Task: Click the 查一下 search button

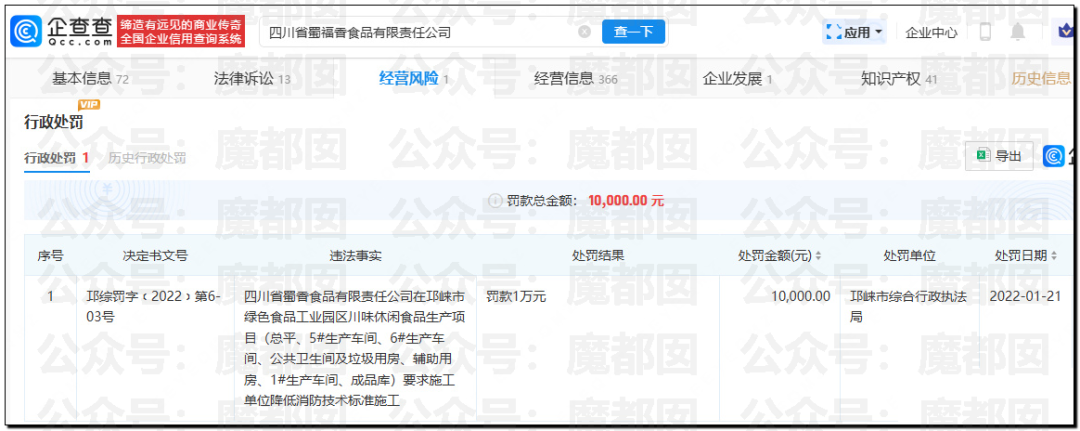Action: tap(633, 32)
